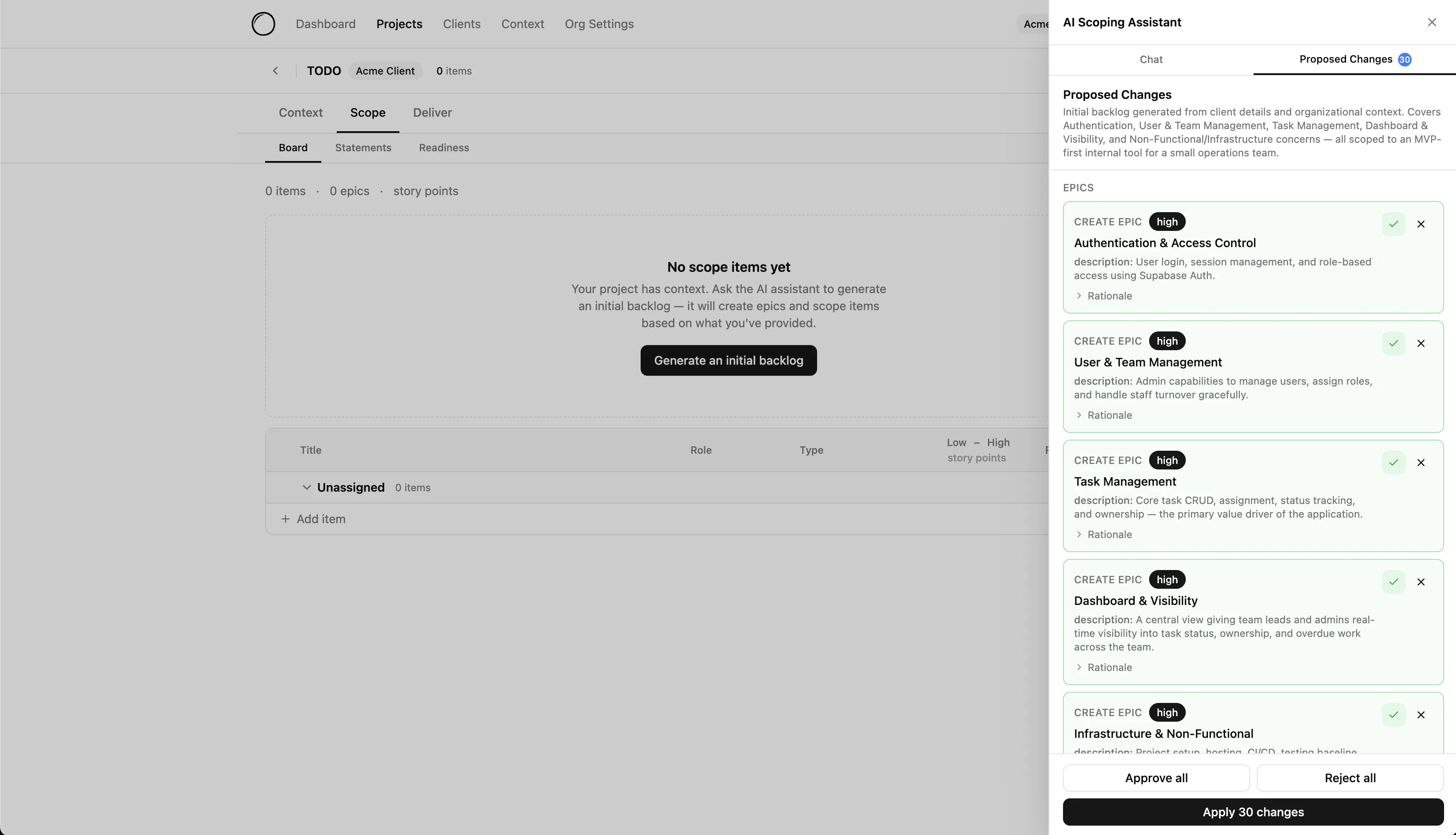Click the plus icon to add item
Image resolution: width=1456 pixels, height=835 pixels.
(285, 519)
